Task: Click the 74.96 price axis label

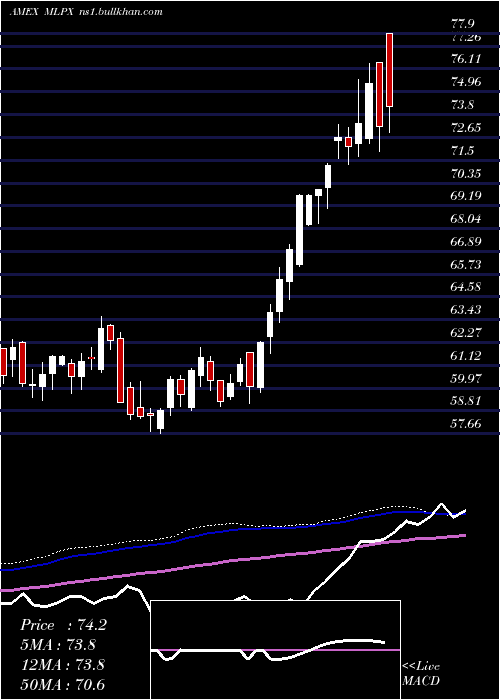Action: coord(466,82)
